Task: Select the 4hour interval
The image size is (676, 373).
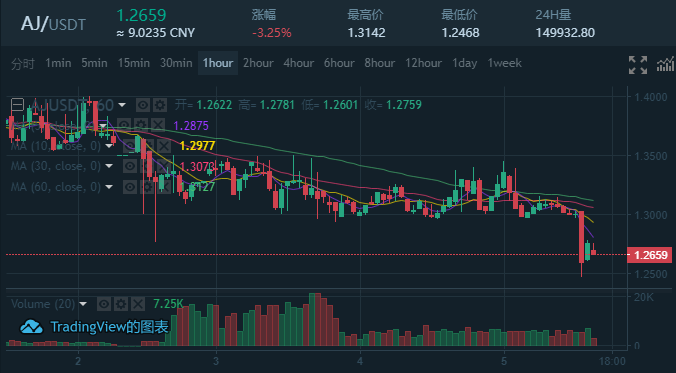Action: pos(298,63)
